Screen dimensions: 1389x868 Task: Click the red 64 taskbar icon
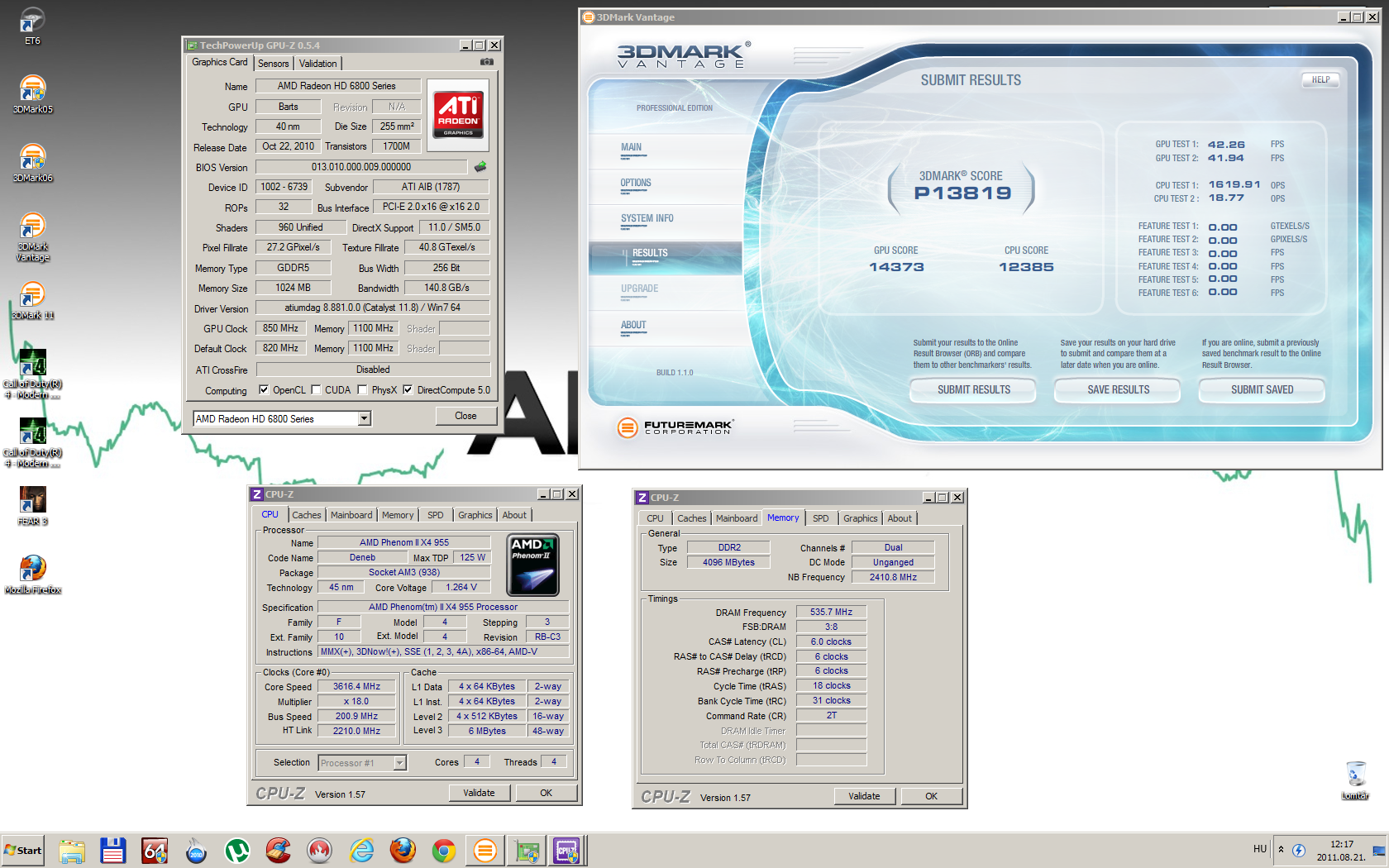(155, 851)
